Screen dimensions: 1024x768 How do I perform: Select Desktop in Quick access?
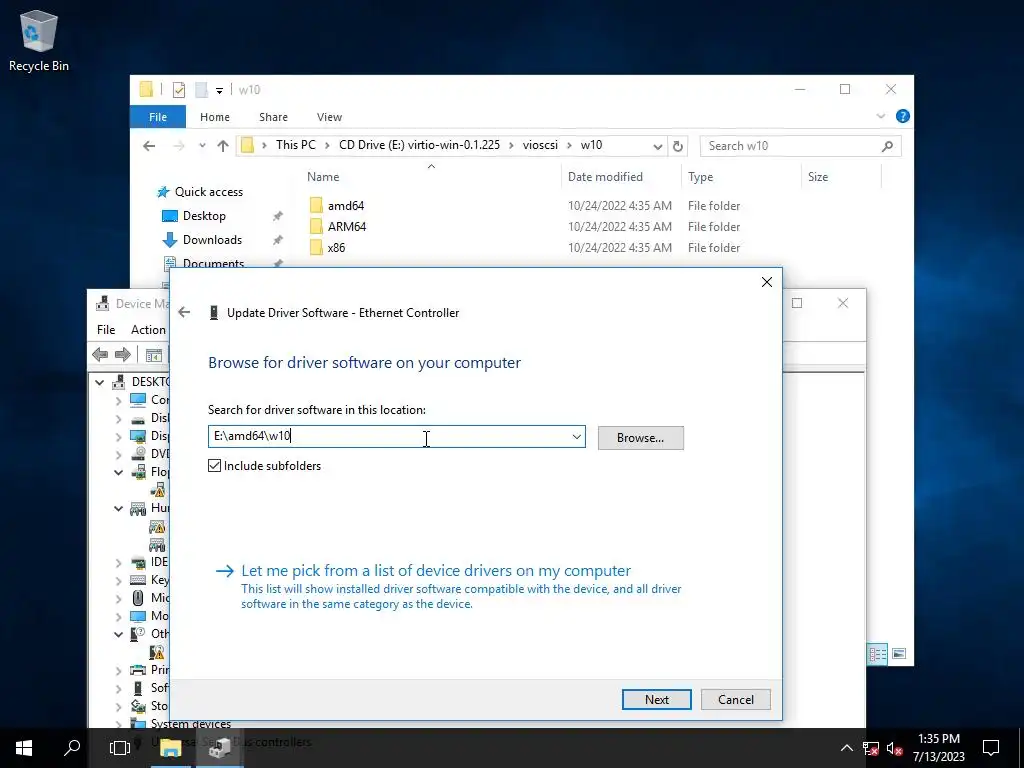point(204,216)
